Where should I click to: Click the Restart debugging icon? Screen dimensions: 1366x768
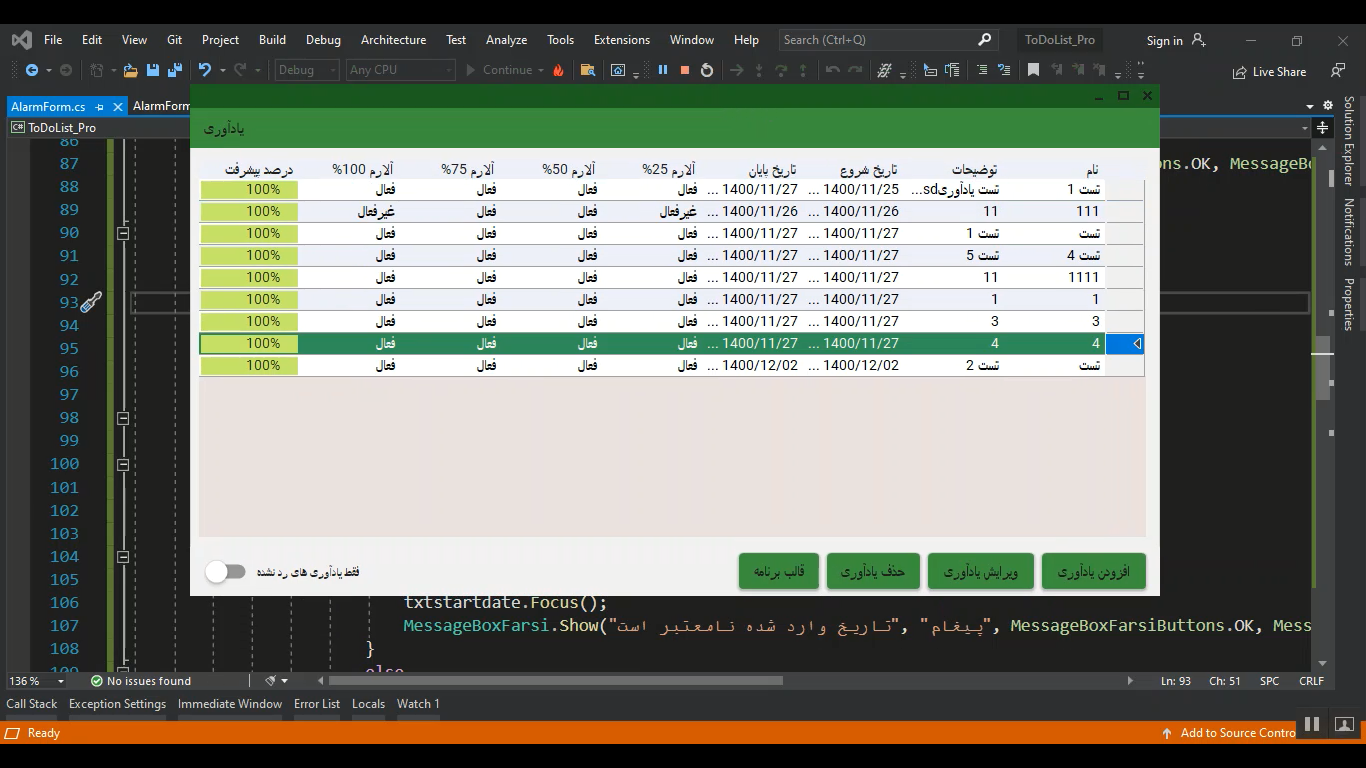coord(707,70)
